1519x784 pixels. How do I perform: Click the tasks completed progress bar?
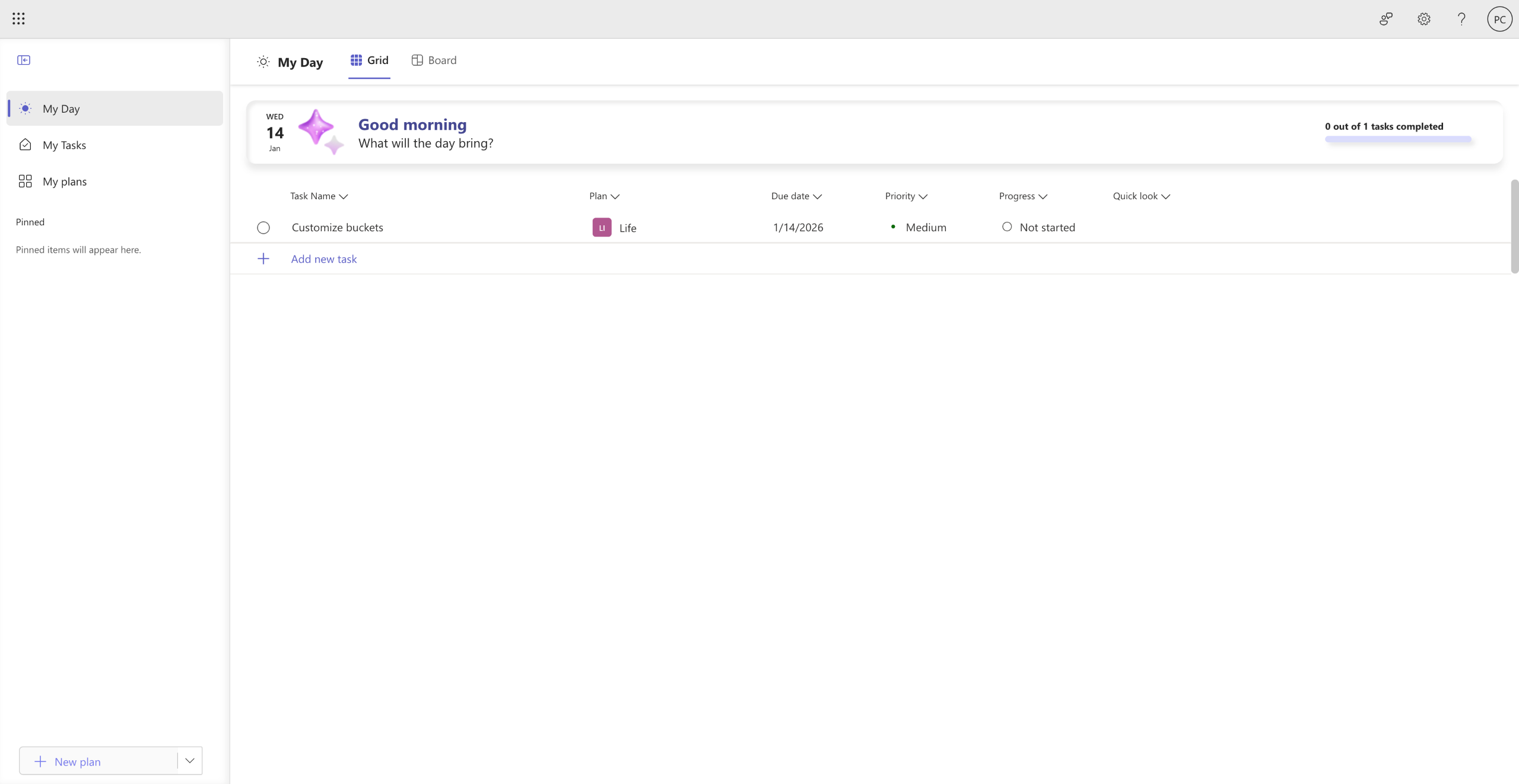pos(1398,139)
